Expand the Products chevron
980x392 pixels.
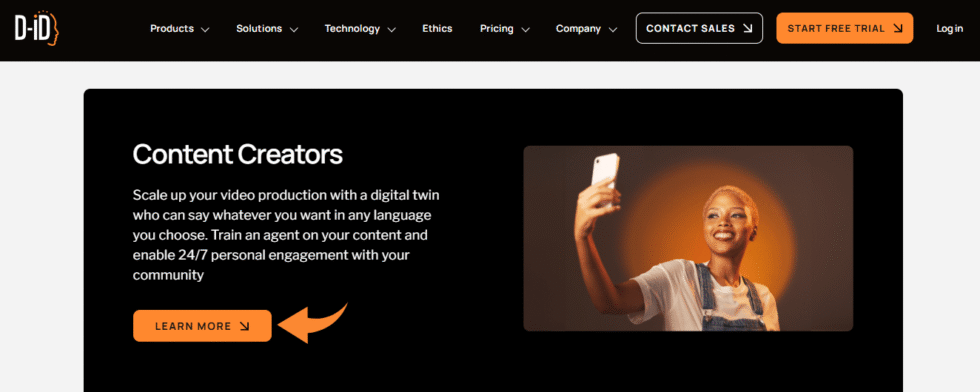coord(205,29)
